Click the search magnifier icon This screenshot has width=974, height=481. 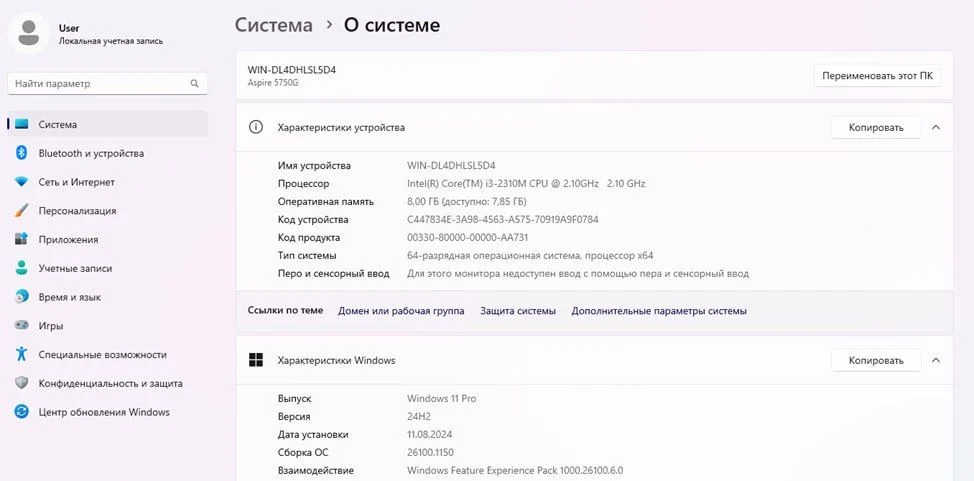point(194,83)
